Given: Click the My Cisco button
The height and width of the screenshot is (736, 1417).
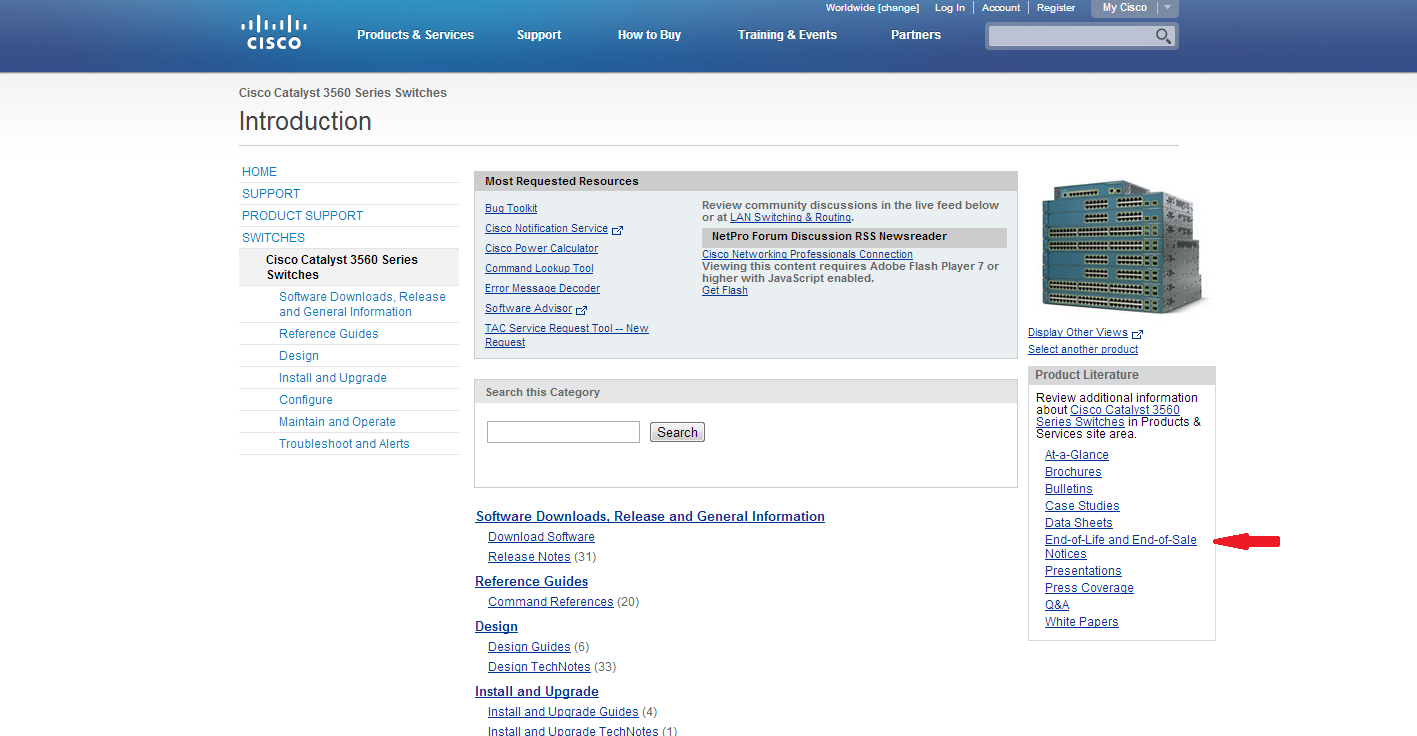Looking at the screenshot, I should tap(1125, 7).
